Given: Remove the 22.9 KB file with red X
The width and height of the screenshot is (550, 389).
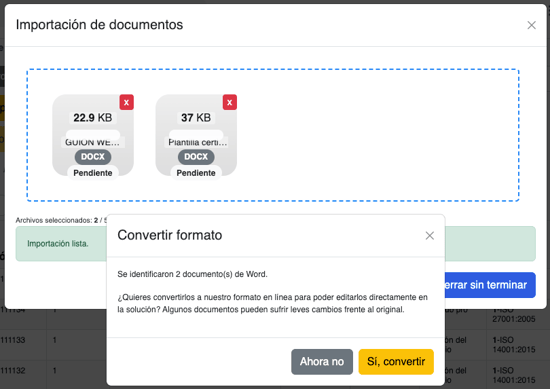Looking at the screenshot, I should pyautogui.click(x=127, y=102).
